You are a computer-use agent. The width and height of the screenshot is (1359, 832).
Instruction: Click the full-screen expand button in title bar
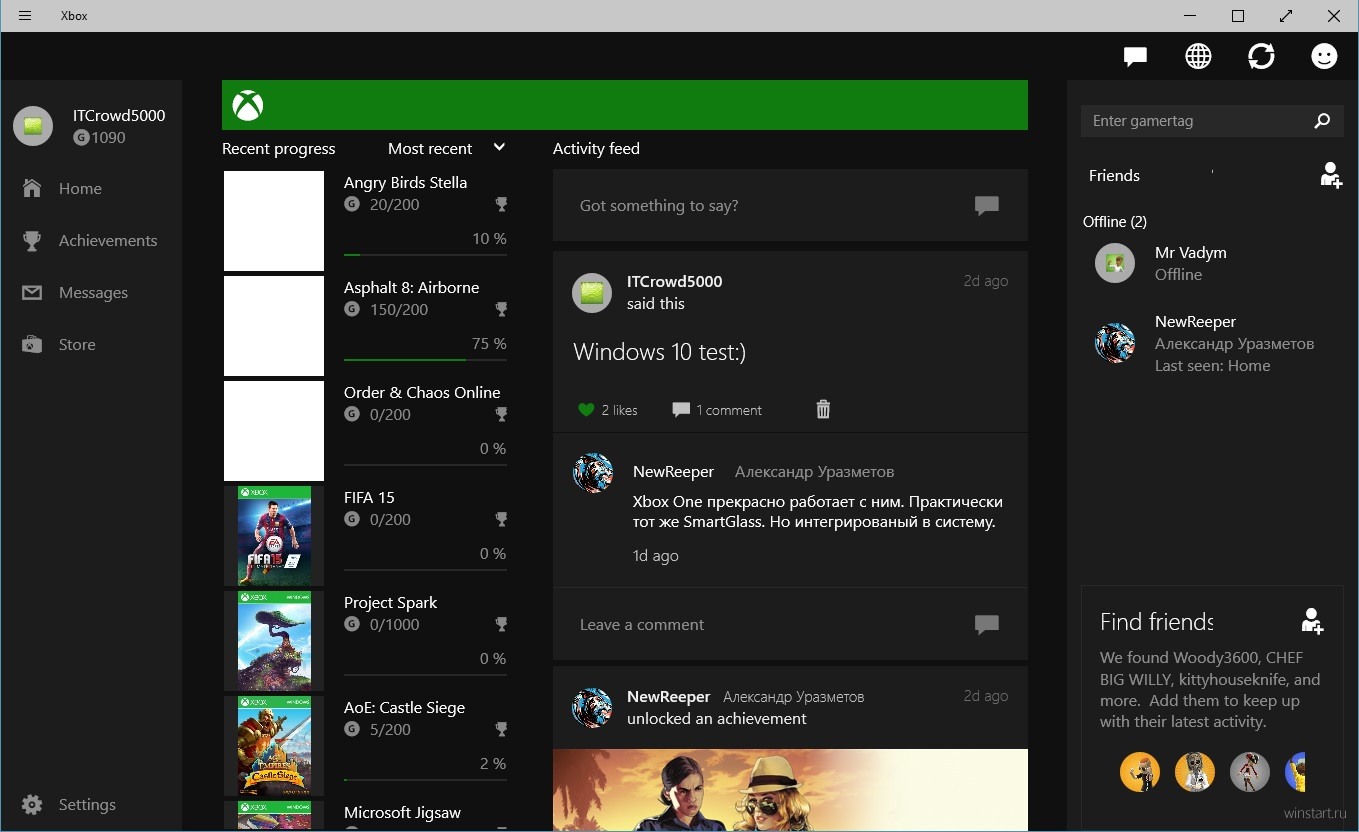point(1286,16)
